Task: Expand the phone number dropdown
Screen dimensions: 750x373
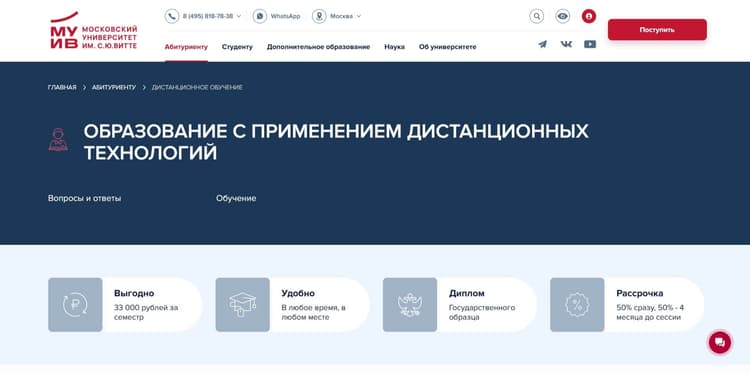Action: (239, 16)
